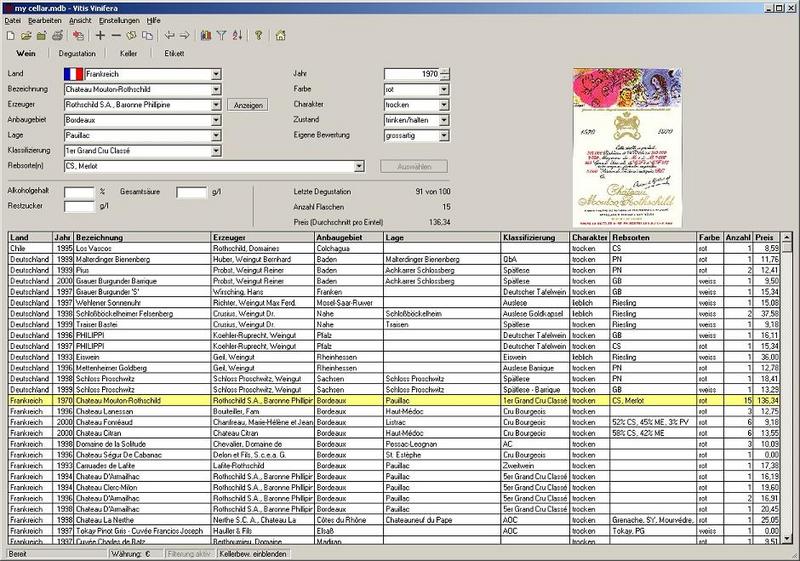Click Filterung aktiv in status bar
This screenshot has height=561, width=800.
189,554
